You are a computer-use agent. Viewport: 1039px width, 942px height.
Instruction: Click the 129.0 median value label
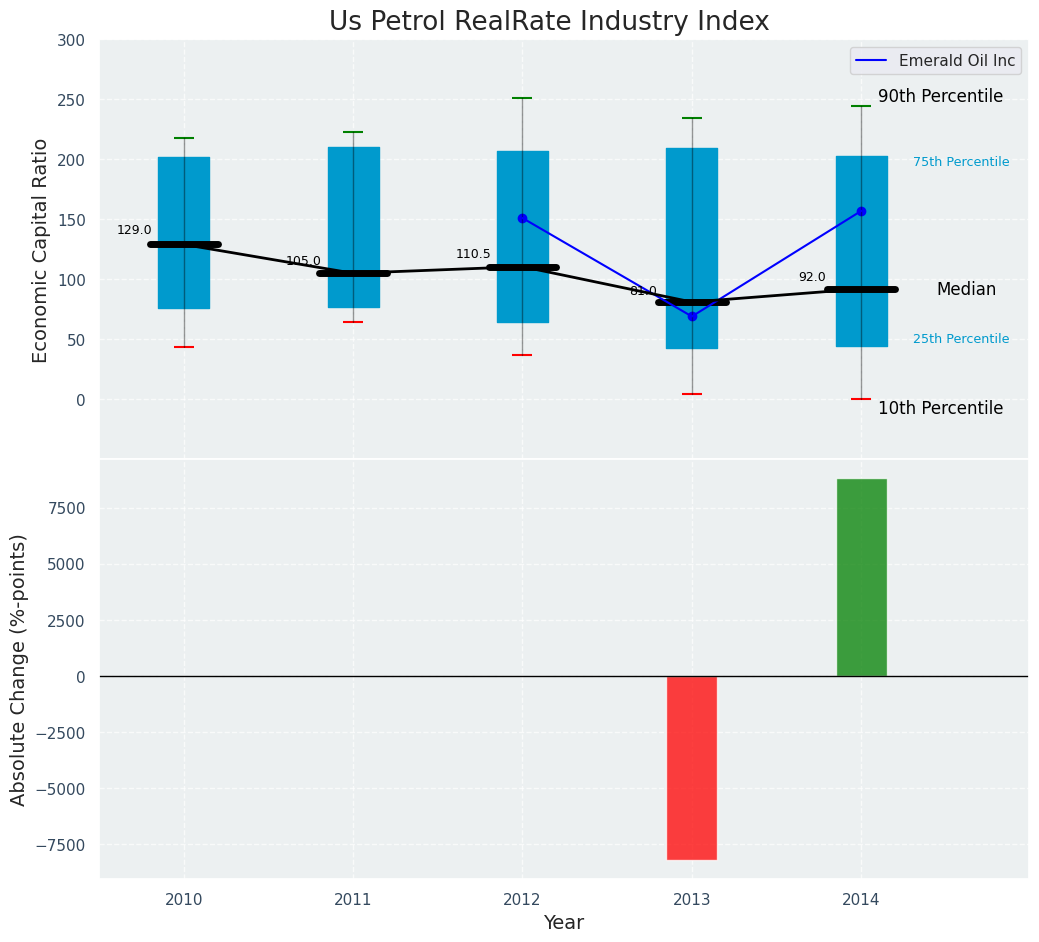pyautogui.click(x=134, y=230)
